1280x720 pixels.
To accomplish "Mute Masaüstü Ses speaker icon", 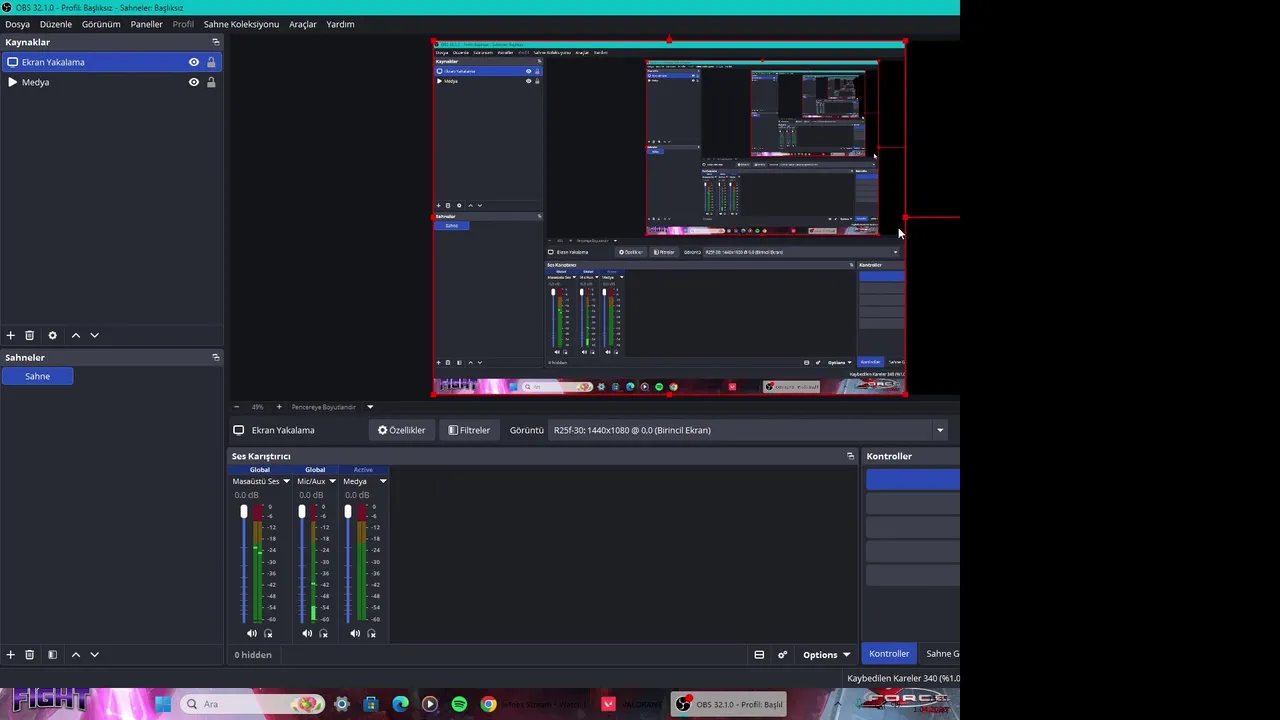I will (x=251, y=633).
